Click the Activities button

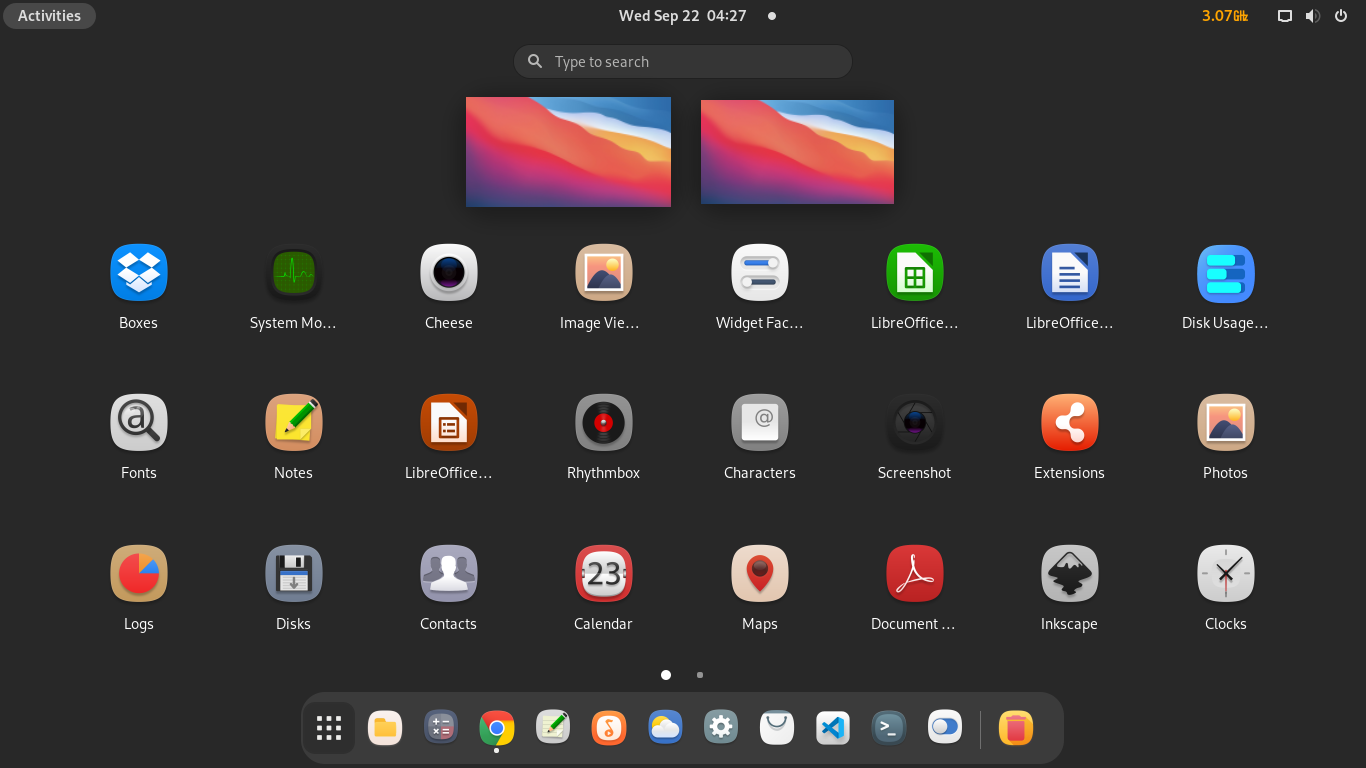49,16
